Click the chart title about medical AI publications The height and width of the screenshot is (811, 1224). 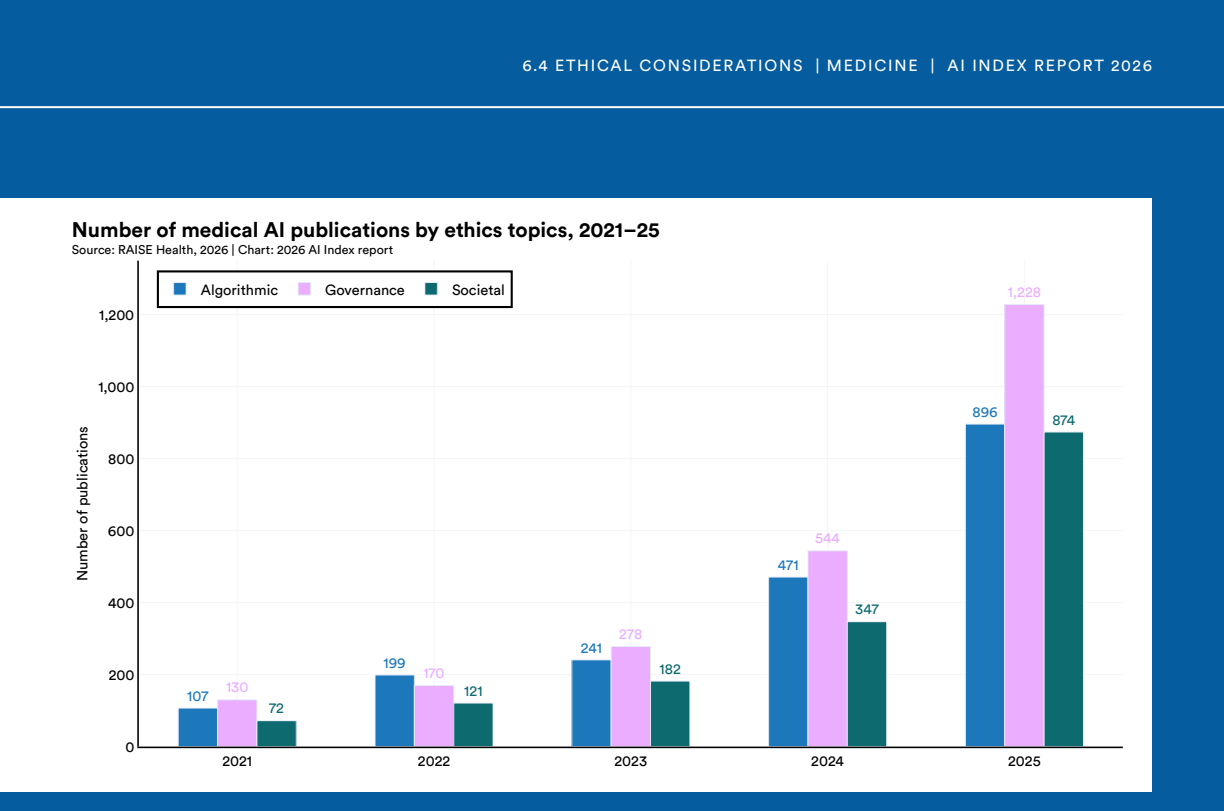click(366, 231)
